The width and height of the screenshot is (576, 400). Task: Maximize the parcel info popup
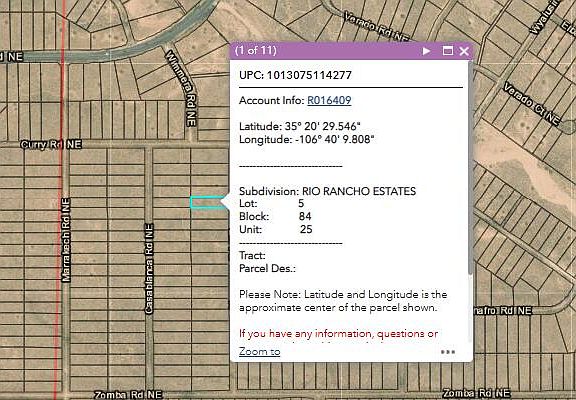point(447,51)
